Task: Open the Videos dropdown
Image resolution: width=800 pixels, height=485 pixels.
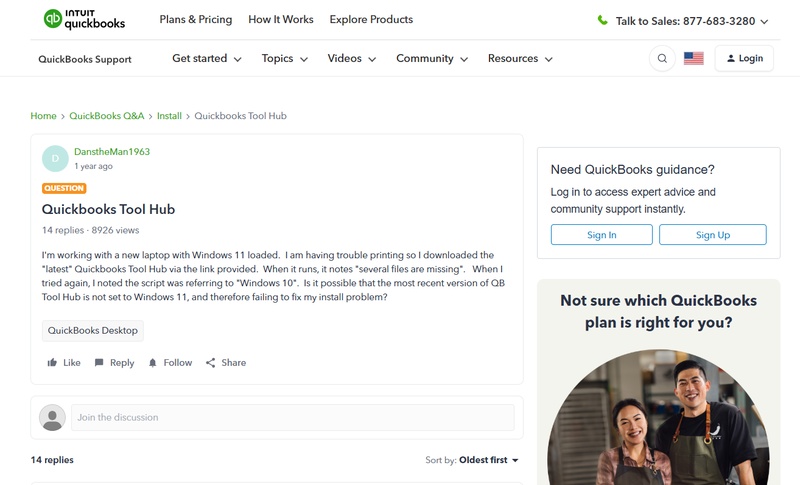Action: point(352,59)
